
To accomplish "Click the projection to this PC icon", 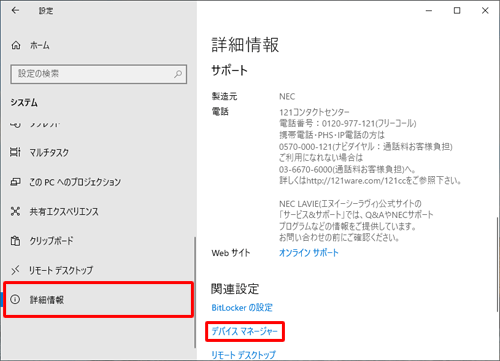I will click(x=15, y=182).
